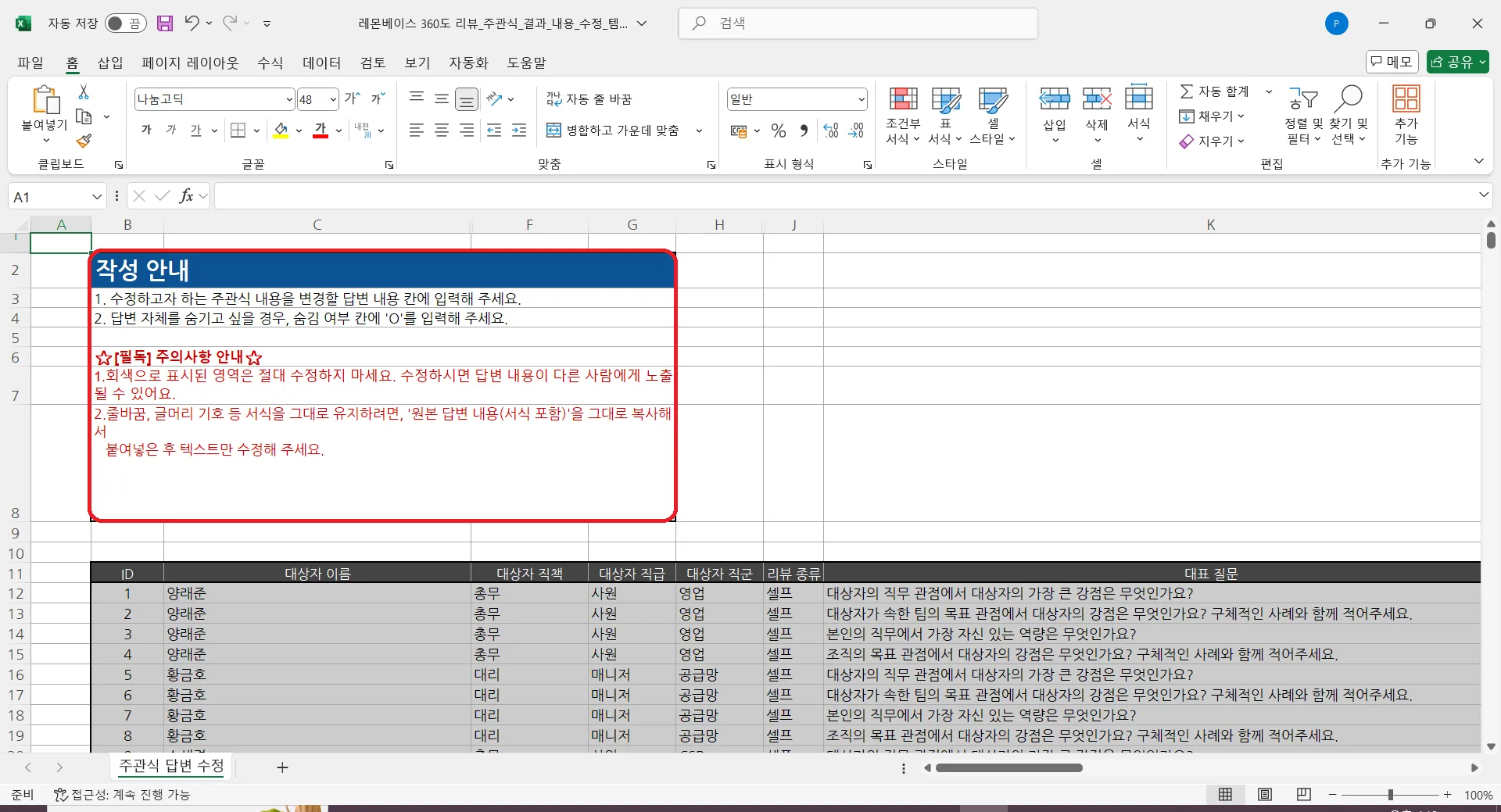Switch to 페이지 레이아웃 tab
This screenshot has height=812, width=1501.
click(190, 63)
